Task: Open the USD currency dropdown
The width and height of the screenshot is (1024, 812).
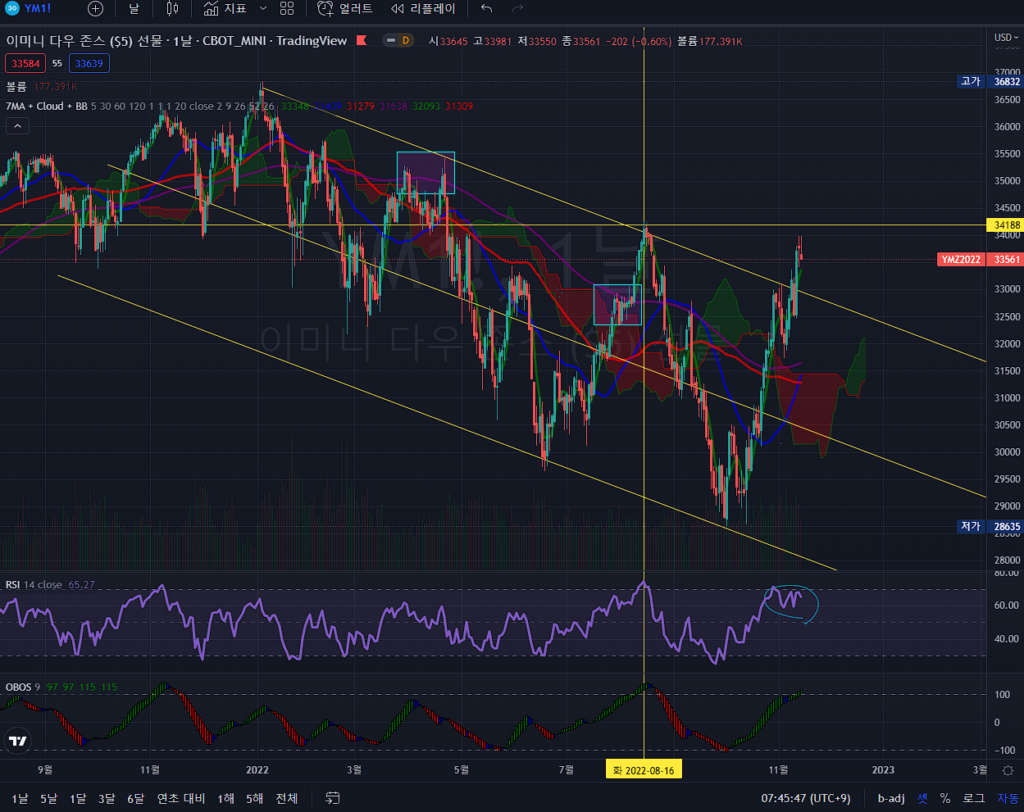Action: 1004,37
